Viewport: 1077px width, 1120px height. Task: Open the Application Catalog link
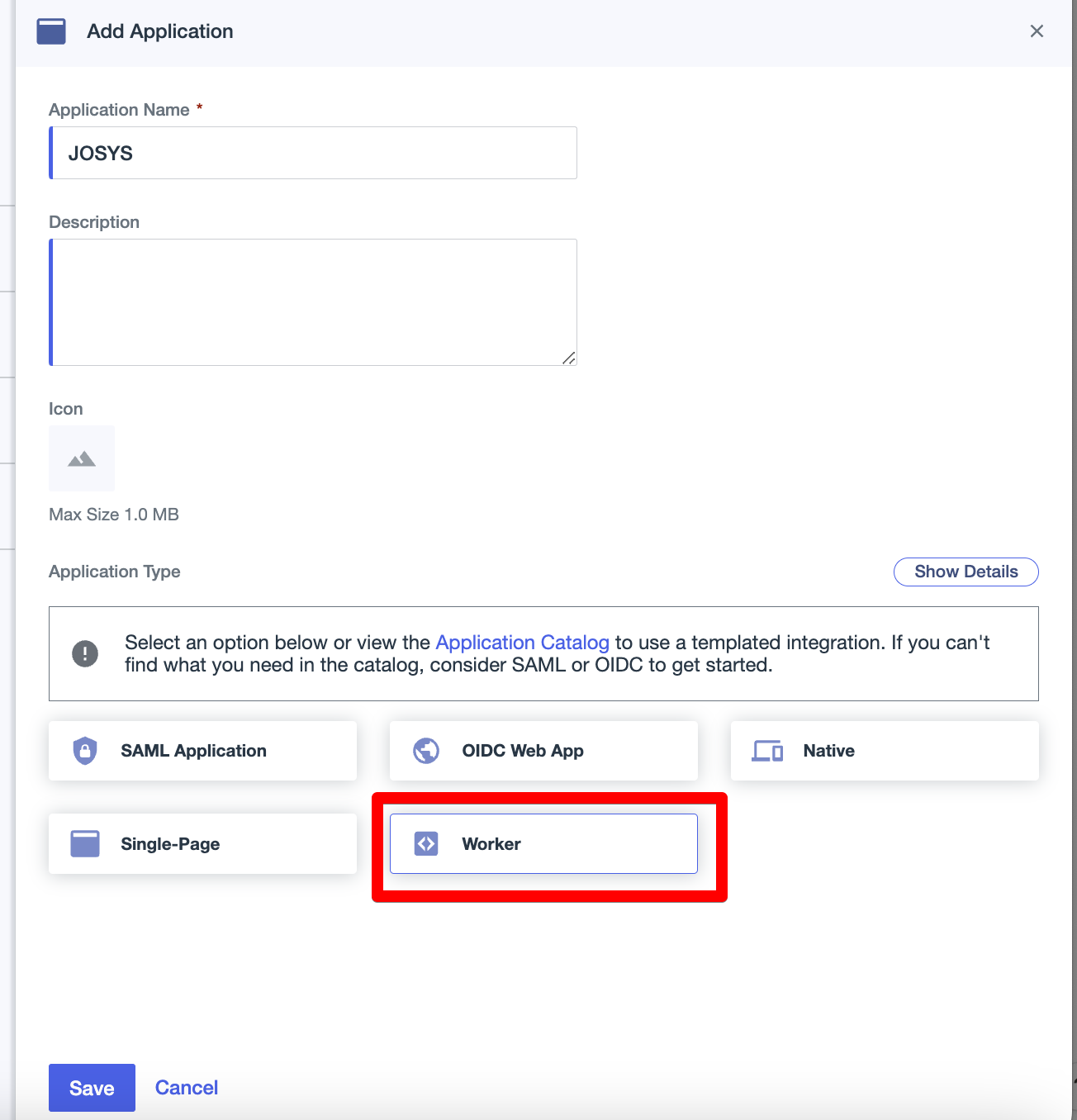point(522,643)
